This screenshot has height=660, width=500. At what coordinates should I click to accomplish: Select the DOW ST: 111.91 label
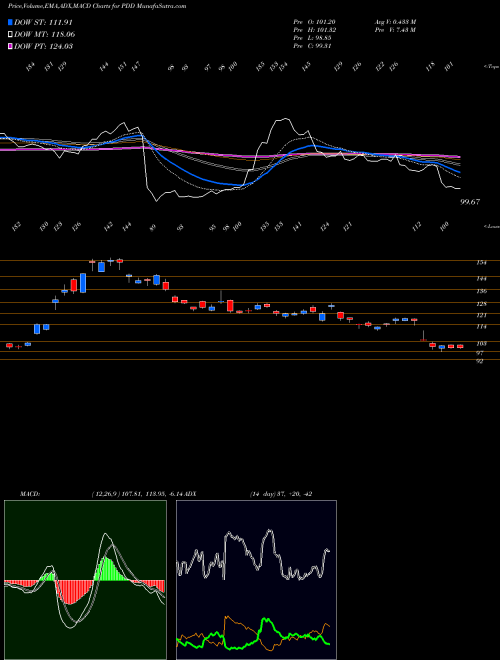pyautogui.click(x=43, y=22)
